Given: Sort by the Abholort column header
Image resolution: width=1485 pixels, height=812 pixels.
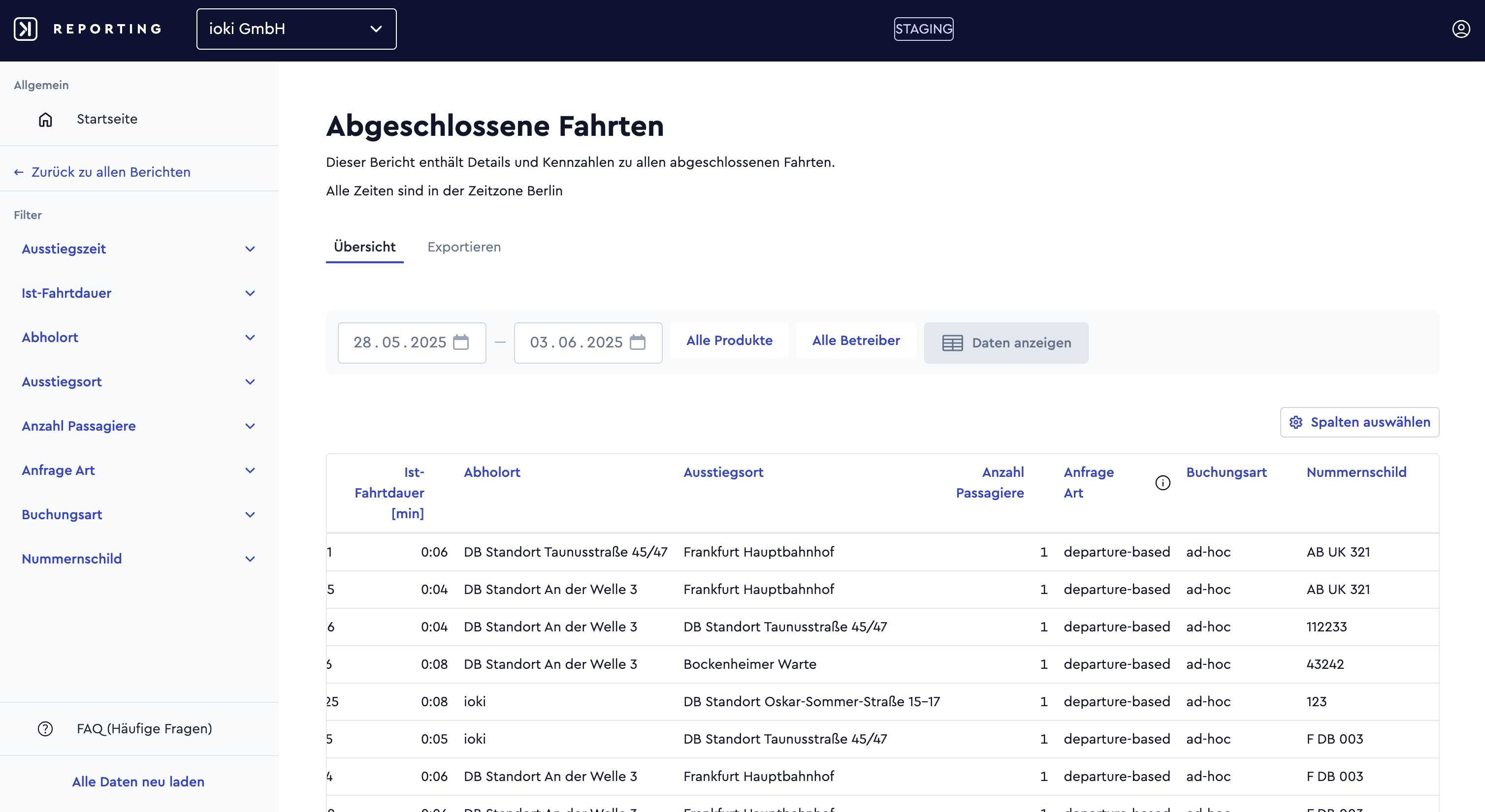Looking at the screenshot, I should [x=492, y=472].
